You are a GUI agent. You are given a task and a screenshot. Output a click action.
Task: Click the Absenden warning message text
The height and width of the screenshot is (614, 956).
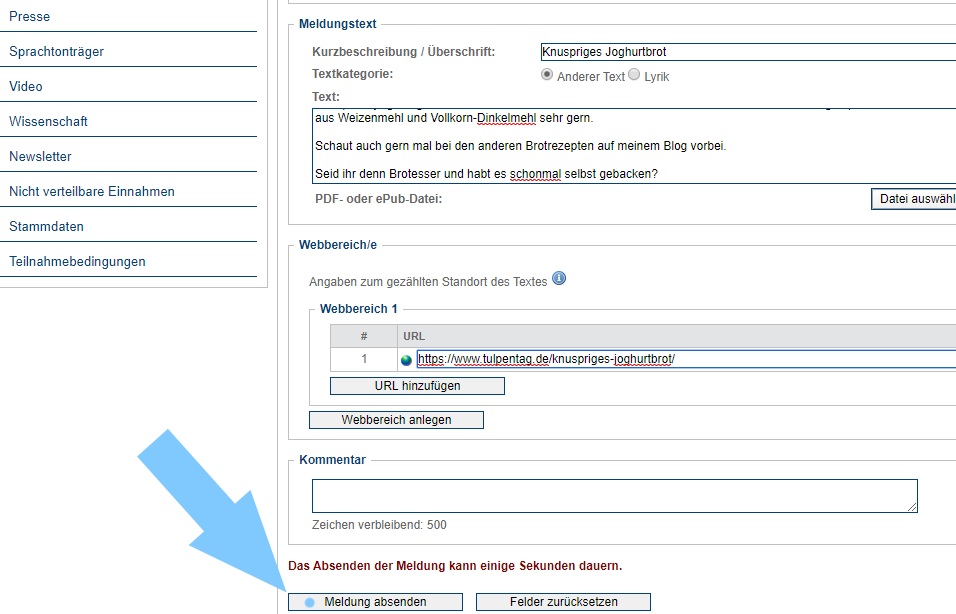tap(455, 566)
